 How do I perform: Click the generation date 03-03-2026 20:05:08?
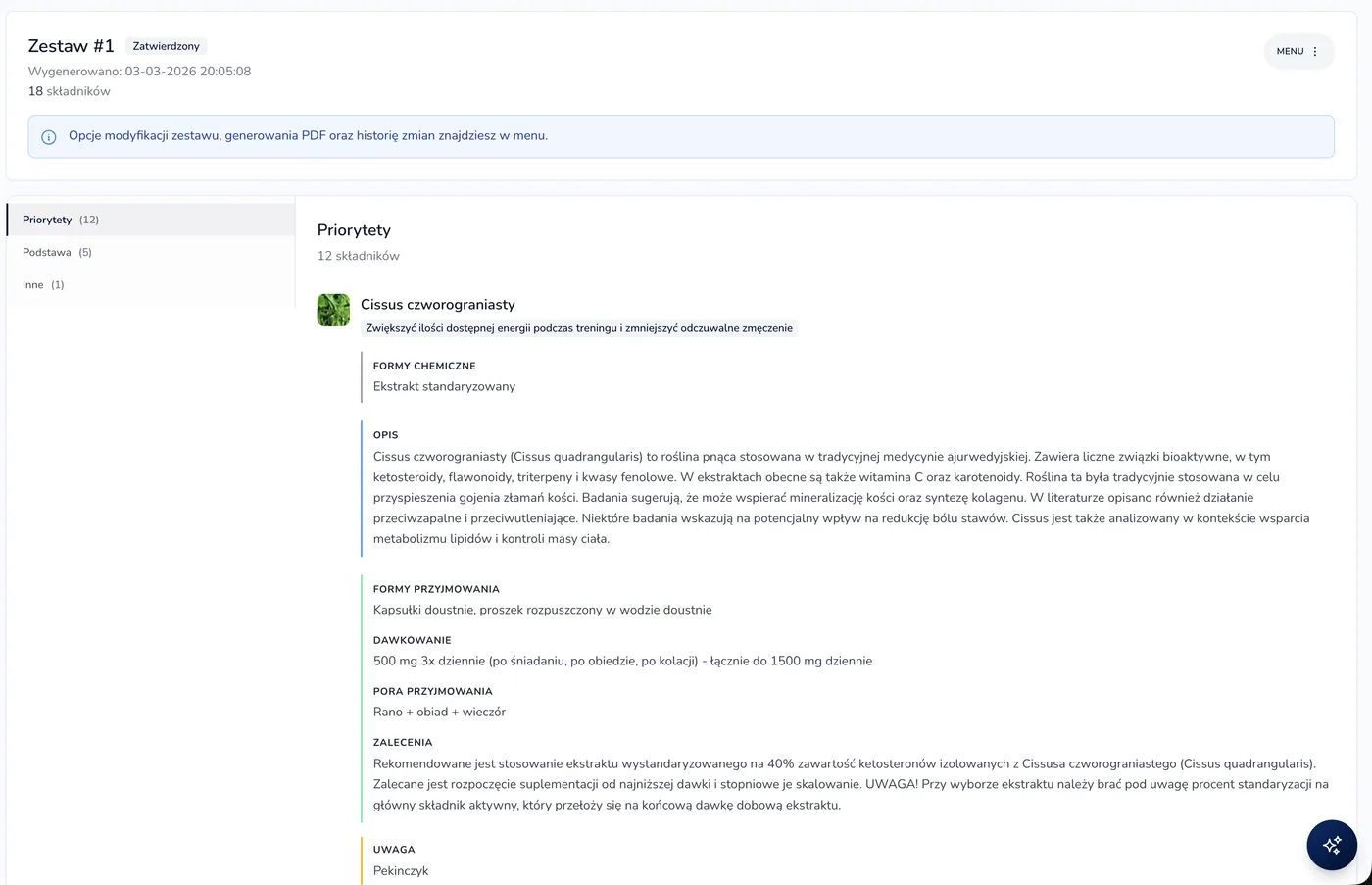[x=188, y=72]
